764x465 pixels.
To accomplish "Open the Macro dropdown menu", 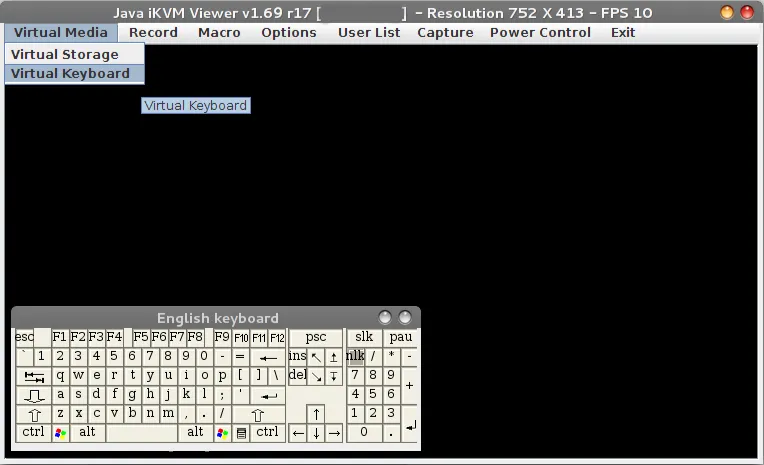I will click(x=219, y=32).
